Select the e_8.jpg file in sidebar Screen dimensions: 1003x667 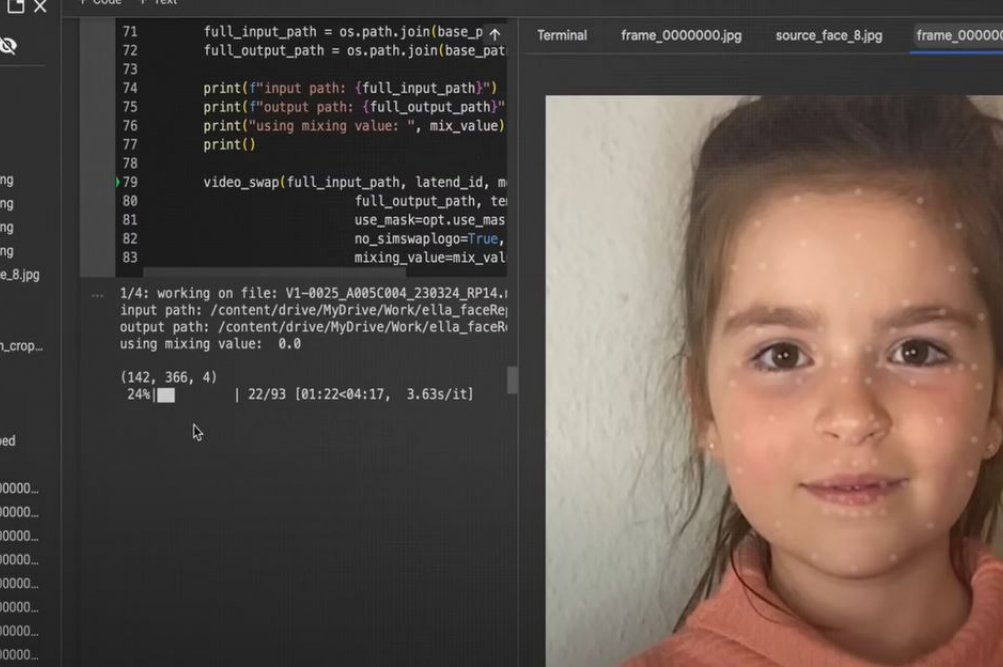20,275
